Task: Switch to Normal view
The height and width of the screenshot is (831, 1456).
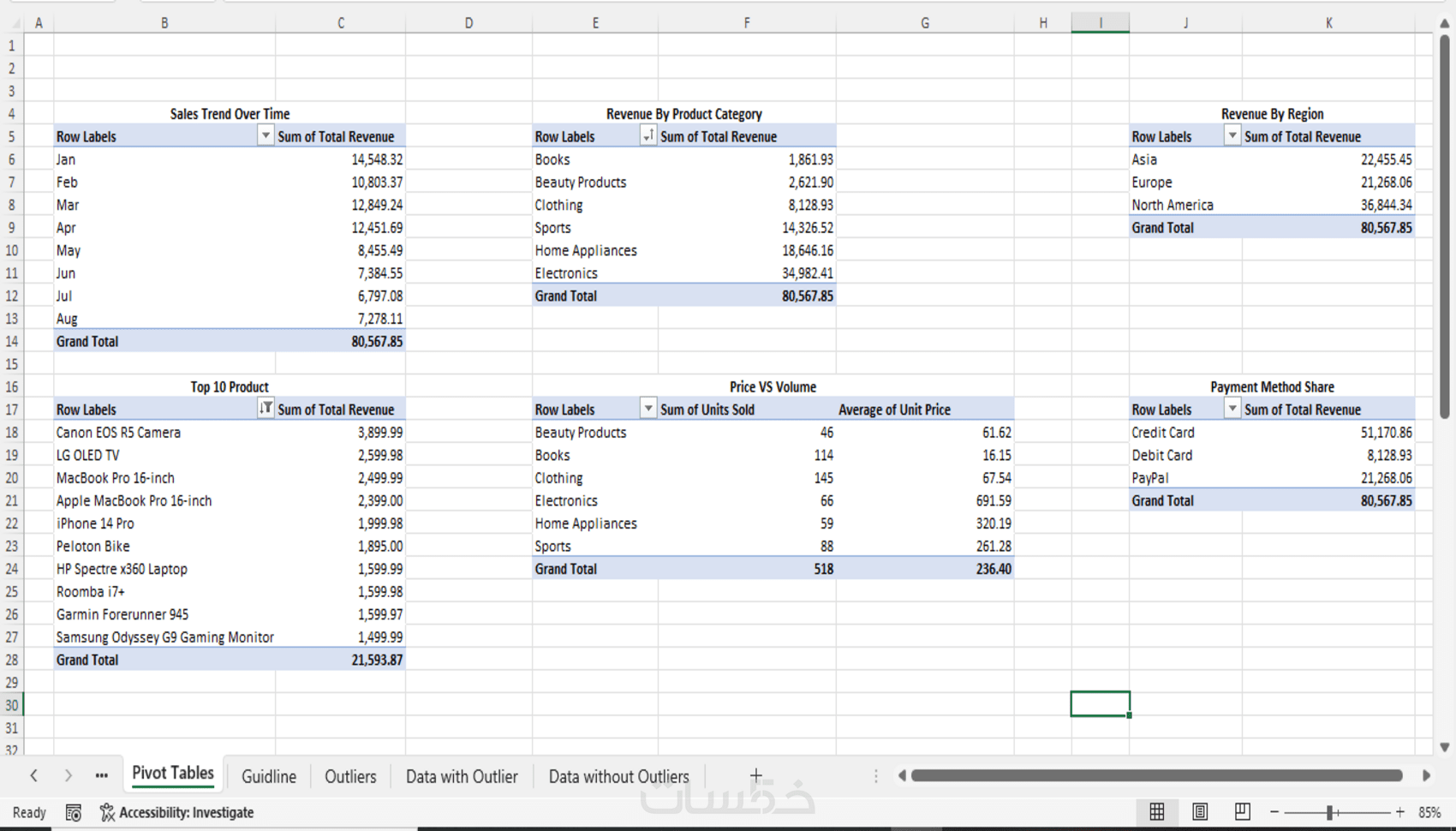Action: 1157,811
